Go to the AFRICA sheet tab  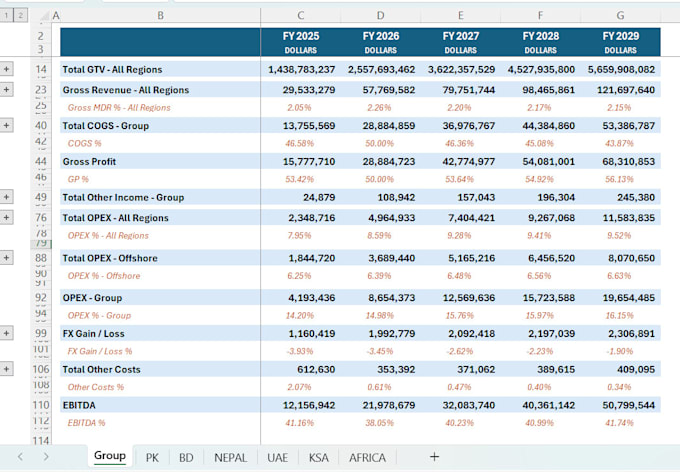coord(367,457)
